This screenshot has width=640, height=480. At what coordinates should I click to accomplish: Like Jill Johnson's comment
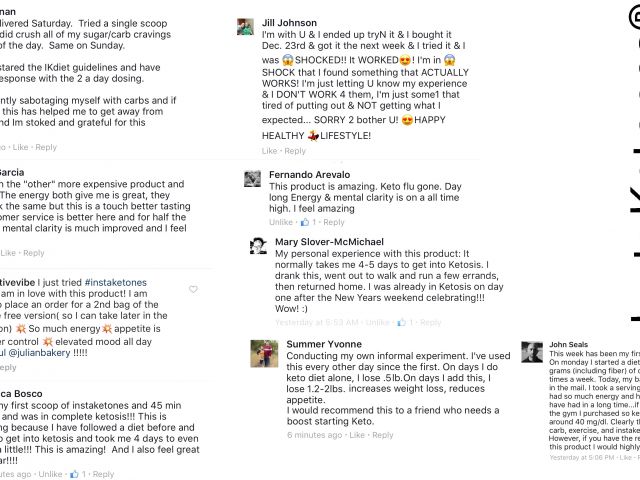(x=270, y=151)
